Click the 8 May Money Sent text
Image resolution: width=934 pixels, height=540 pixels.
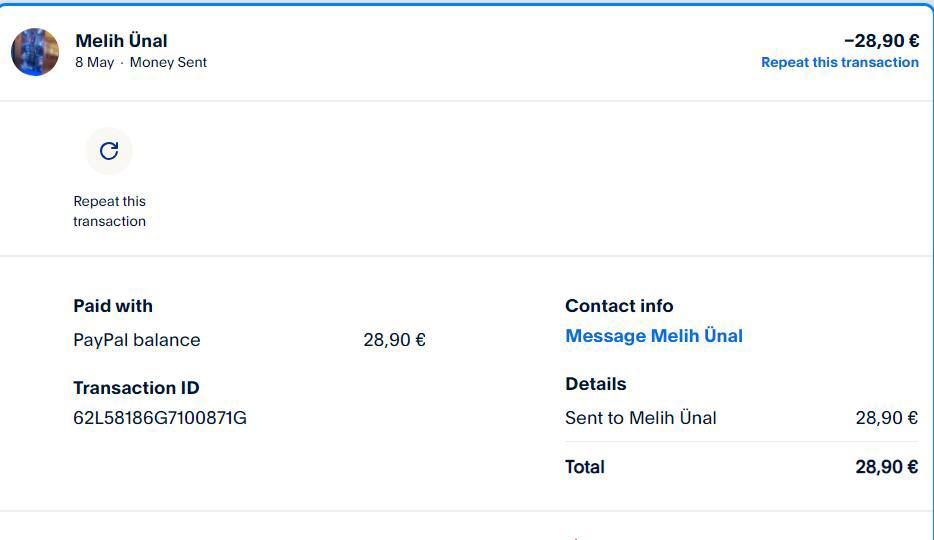pyautogui.click(x=141, y=62)
